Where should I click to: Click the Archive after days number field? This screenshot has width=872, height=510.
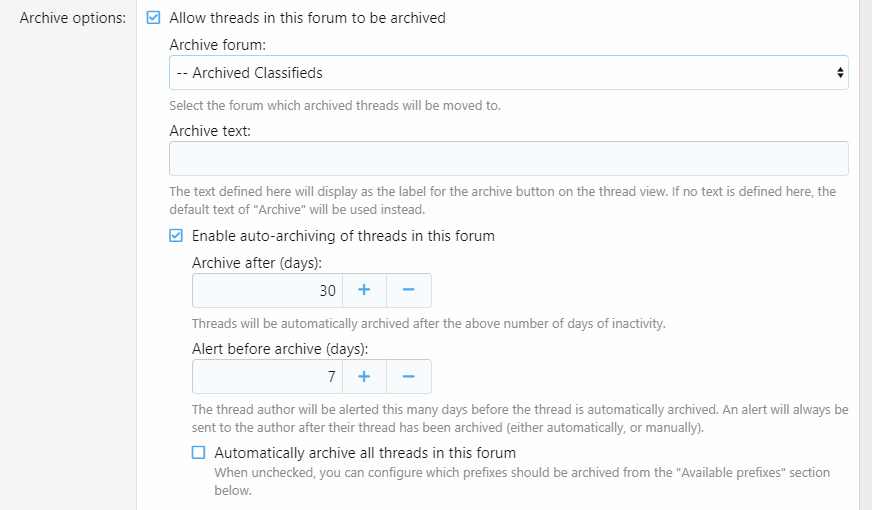(267, 291)
